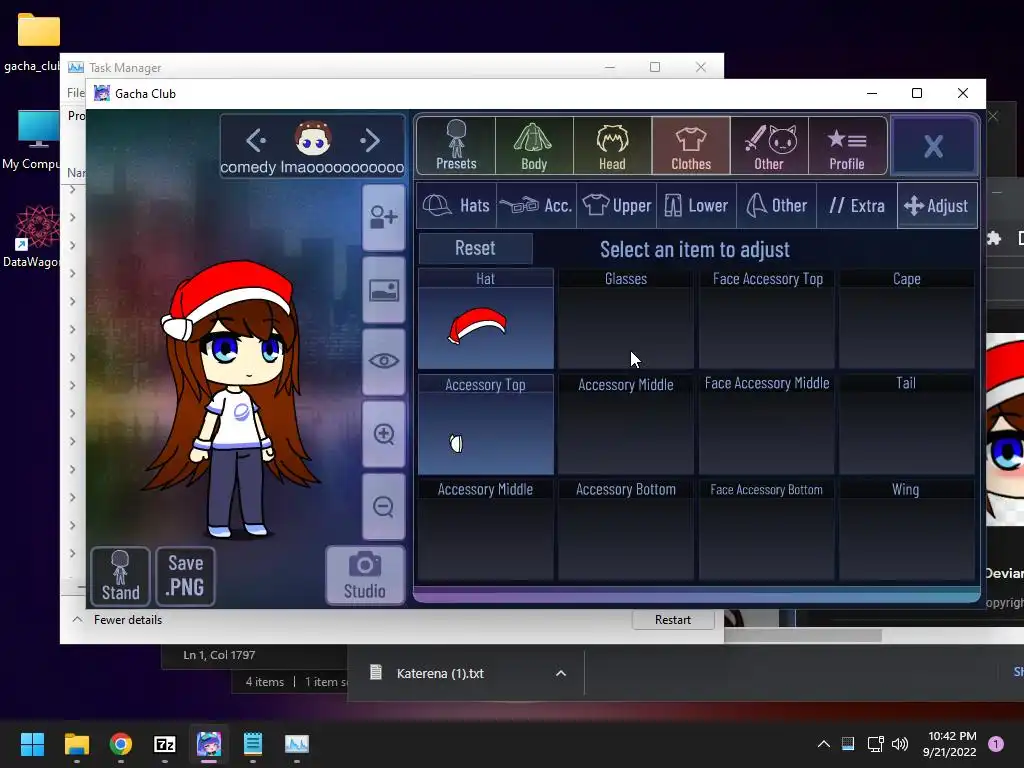Open Katerena (1).txt download options chevron
This screenshot has width=1024, height=768.
tap(561, 673)
